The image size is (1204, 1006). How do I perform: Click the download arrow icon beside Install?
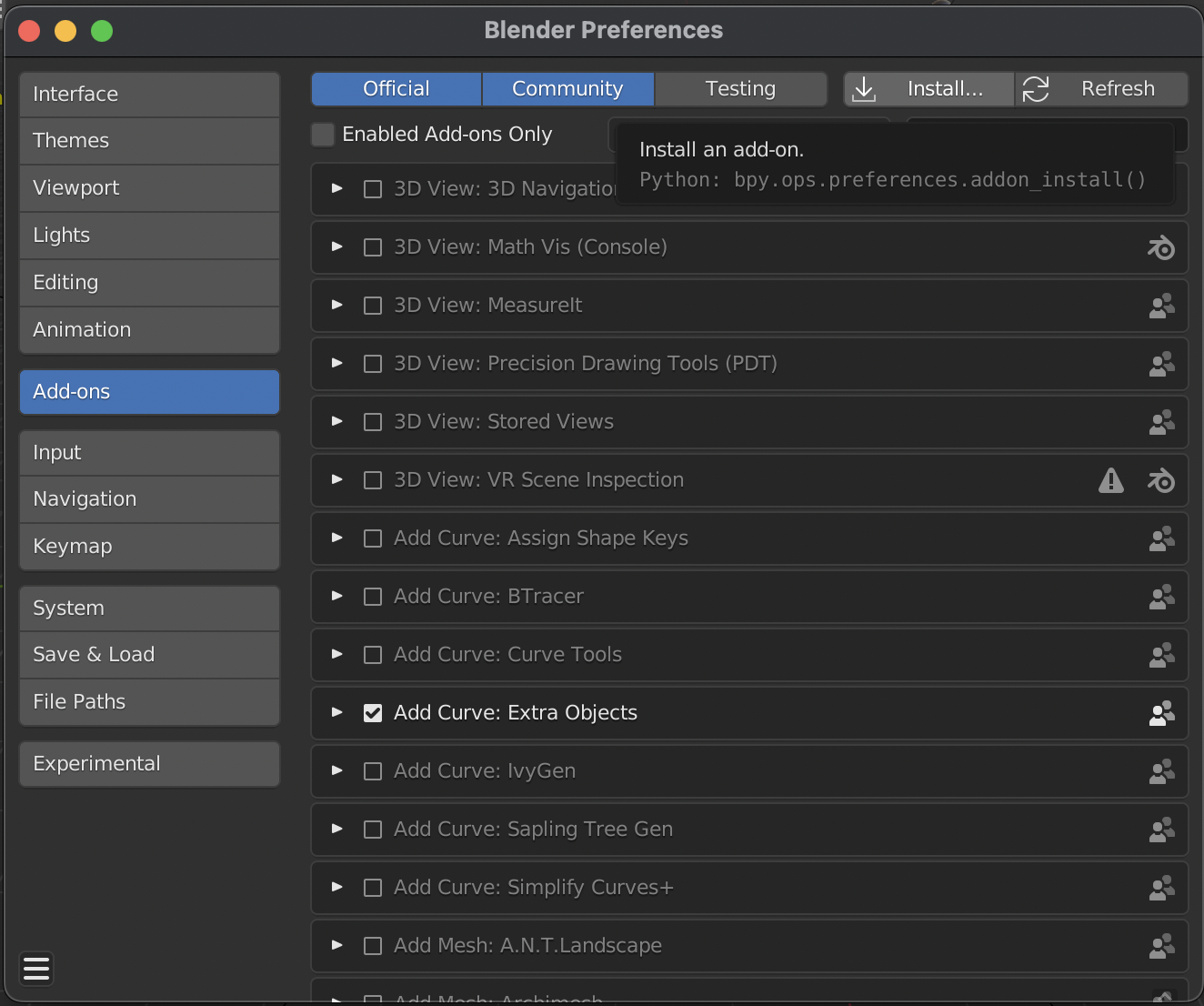(864, 89)
